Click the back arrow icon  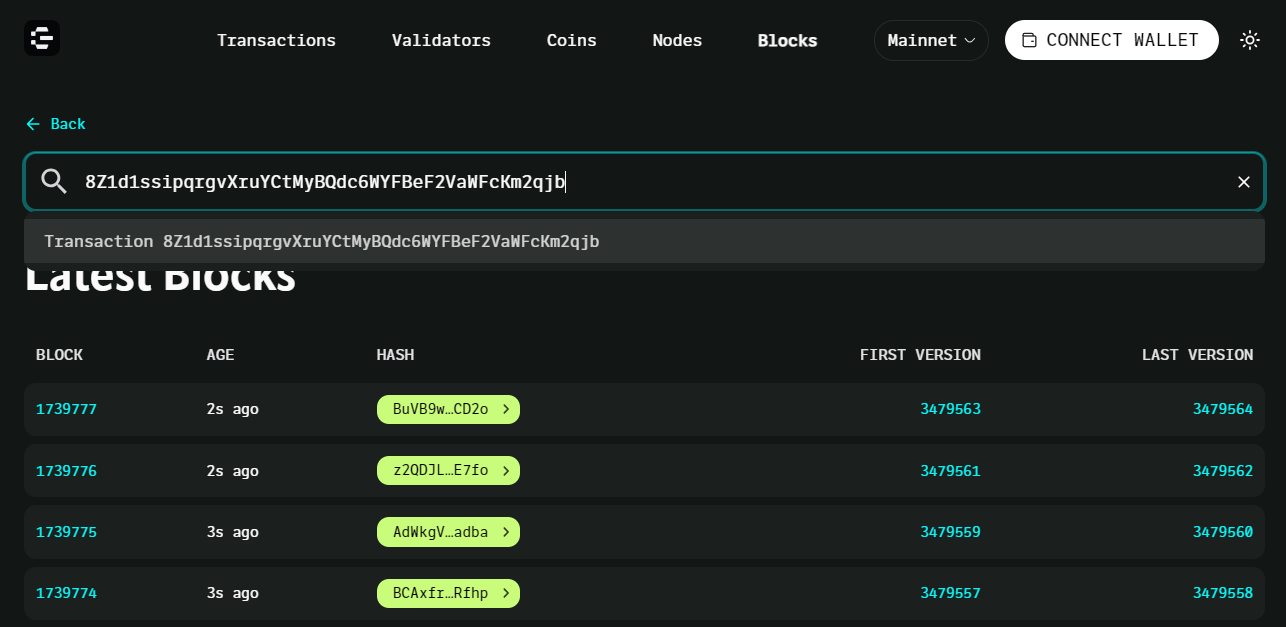[x=33, y=124]
